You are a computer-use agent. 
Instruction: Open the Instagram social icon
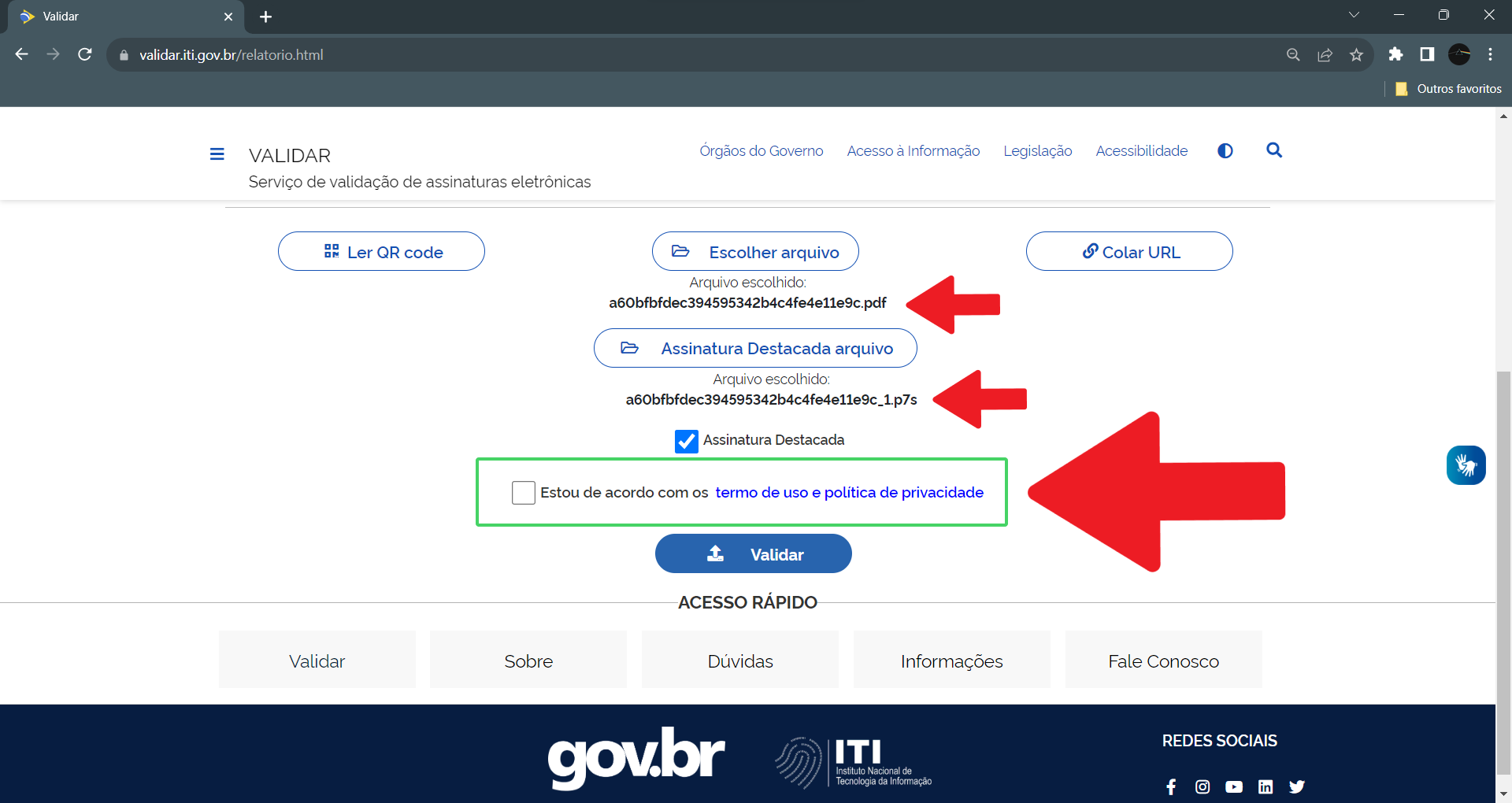click(x=1203, y=786)
